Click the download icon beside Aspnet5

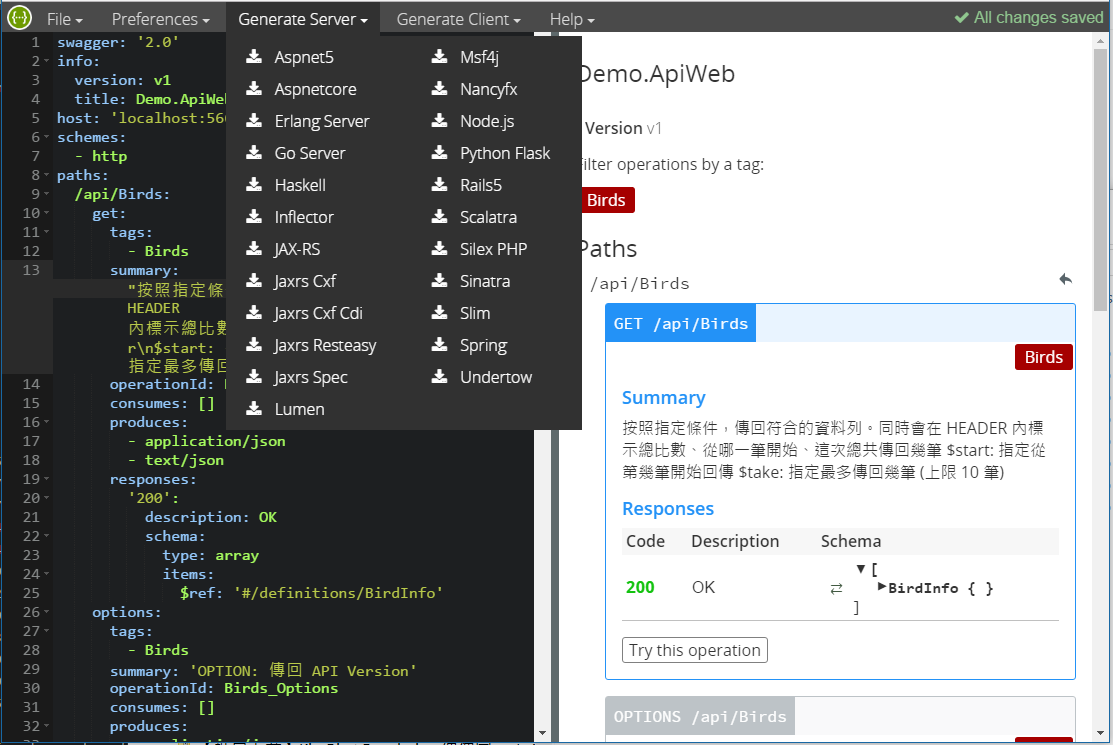(x=254, y=57)
